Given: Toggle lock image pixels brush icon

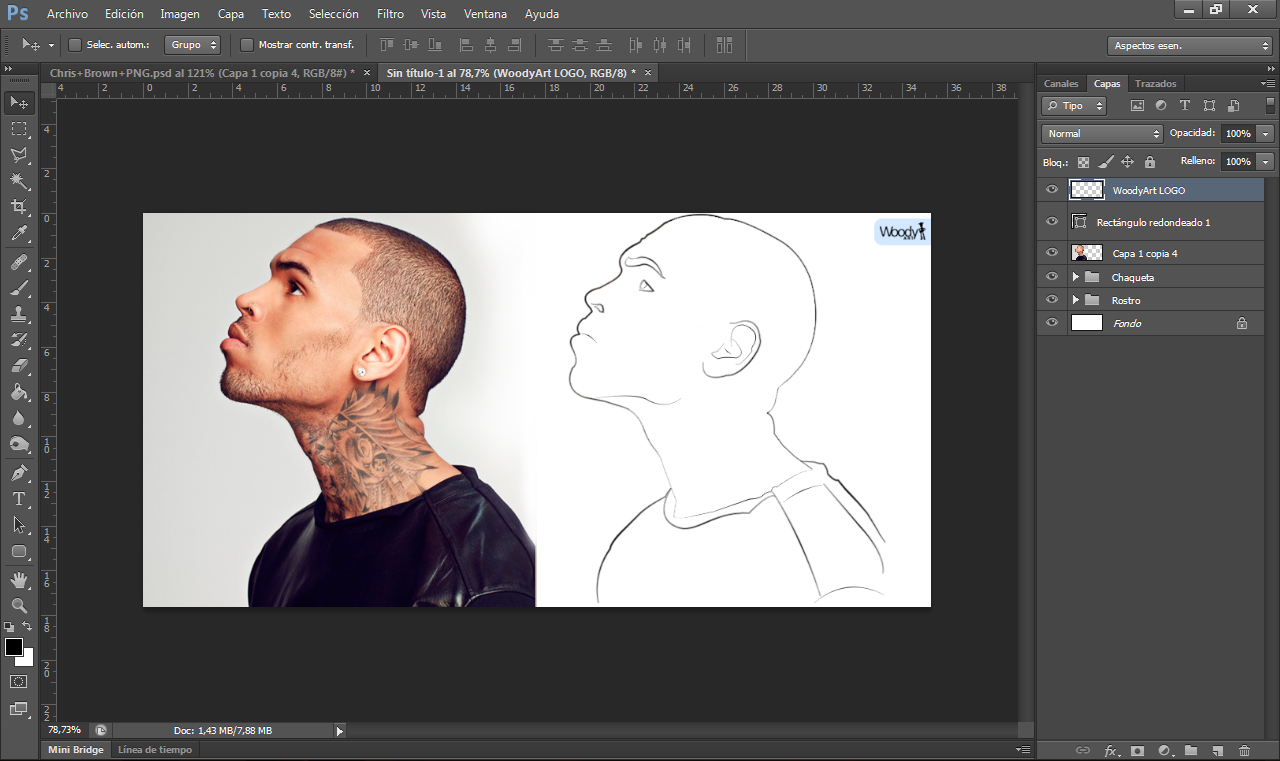Looking at the screenshot, I should [x=1105, y=162].
